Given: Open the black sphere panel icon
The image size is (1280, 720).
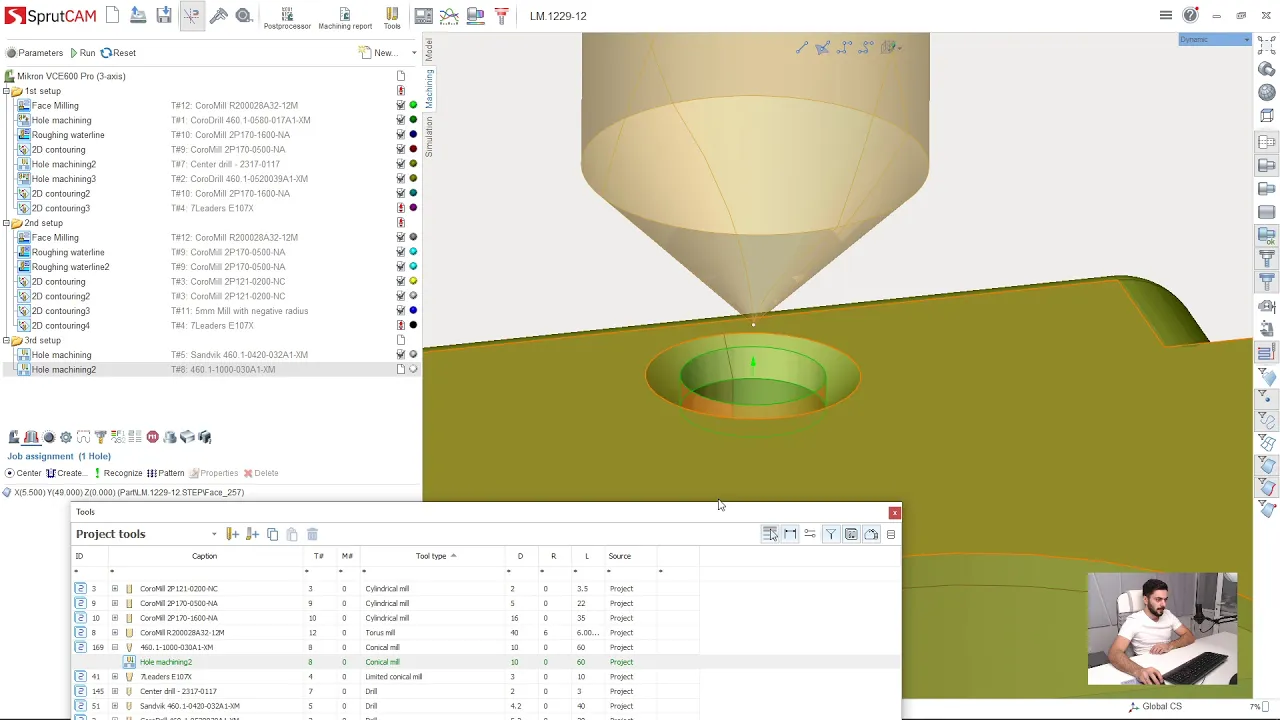Looking at the screenshot, I should (x=49, y=437).
